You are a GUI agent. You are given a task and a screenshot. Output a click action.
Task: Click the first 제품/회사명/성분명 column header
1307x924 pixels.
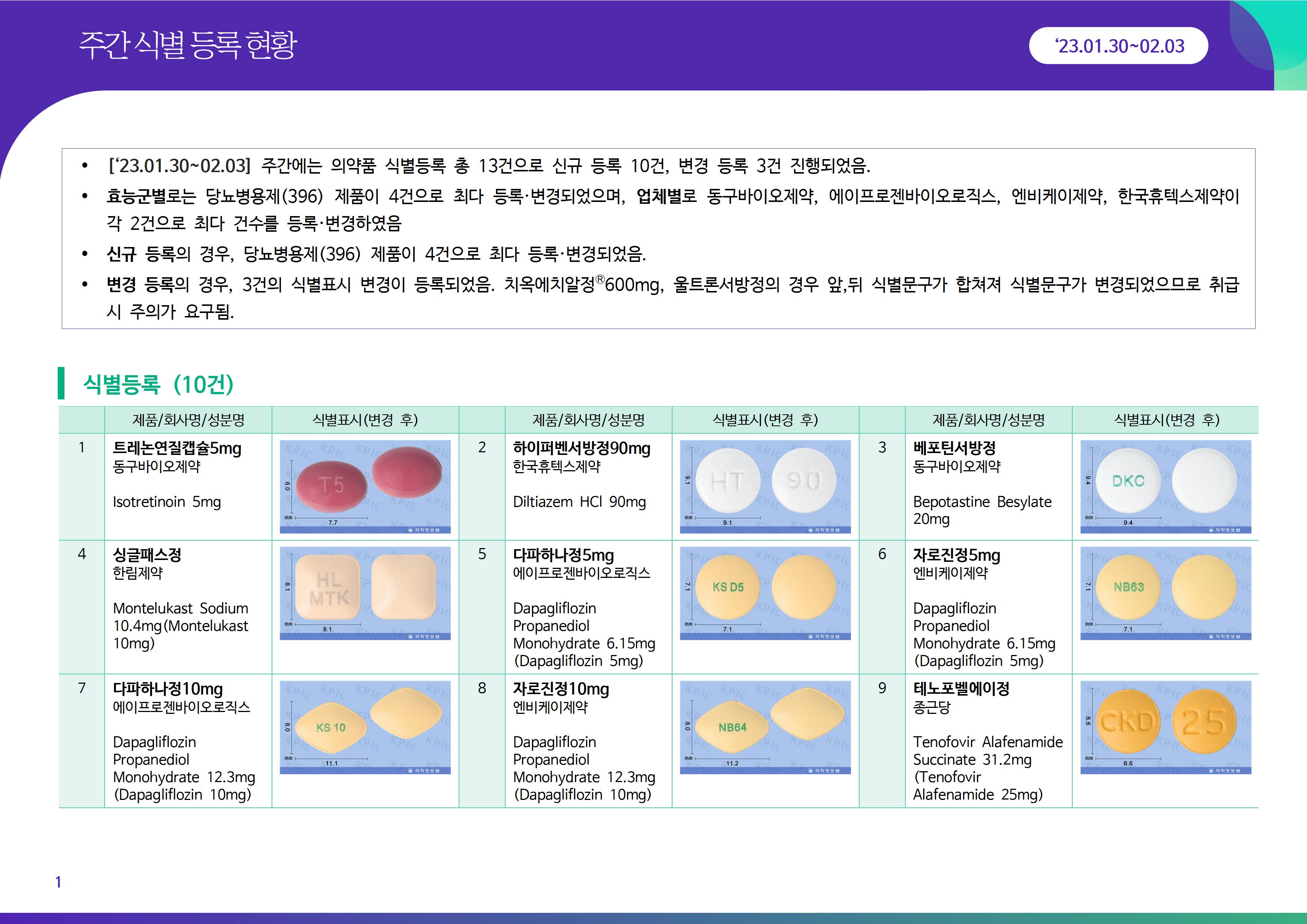(x=188, y=420)
